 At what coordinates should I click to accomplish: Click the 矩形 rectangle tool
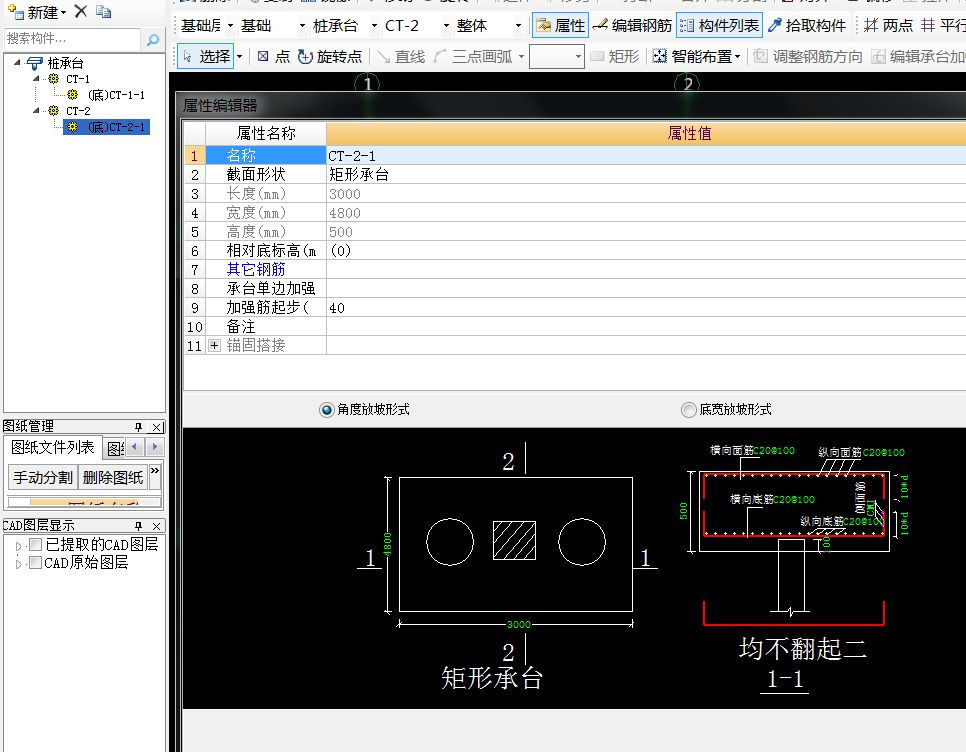click(614, 57)
